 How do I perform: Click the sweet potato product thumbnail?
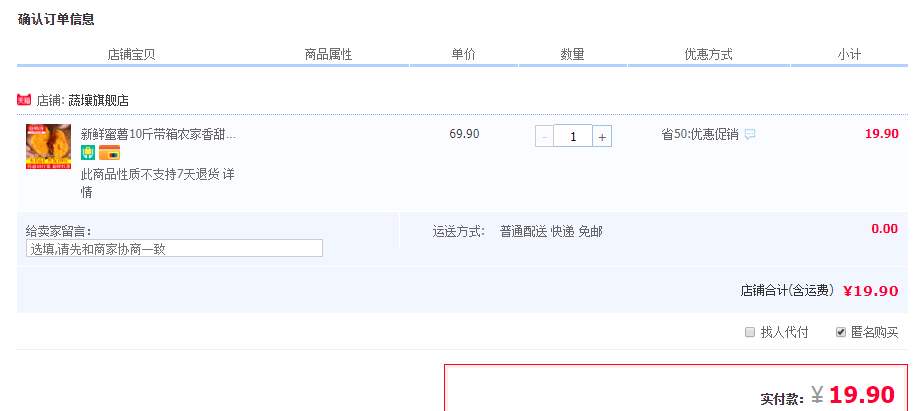pos(49,147)
